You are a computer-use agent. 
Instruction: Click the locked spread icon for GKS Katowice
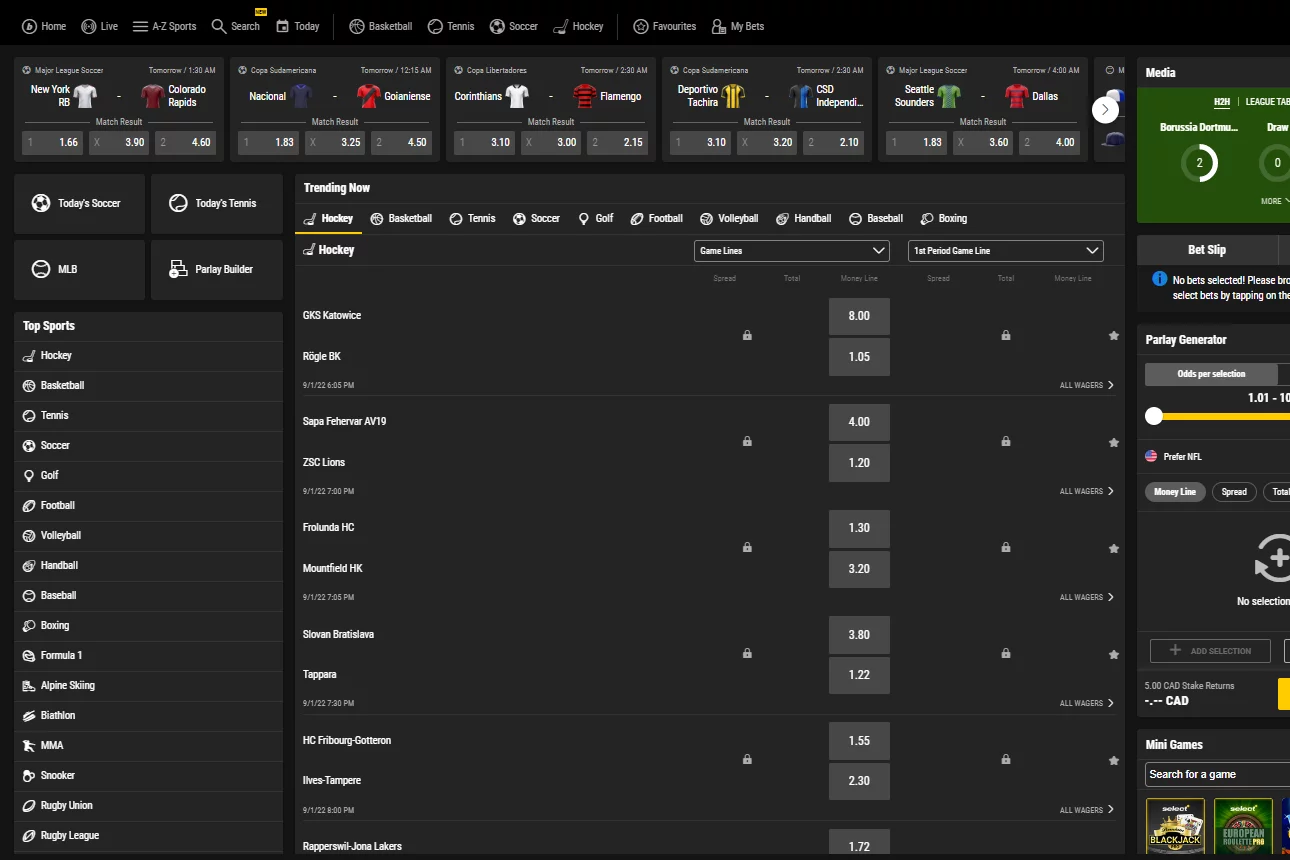point(747,336)
